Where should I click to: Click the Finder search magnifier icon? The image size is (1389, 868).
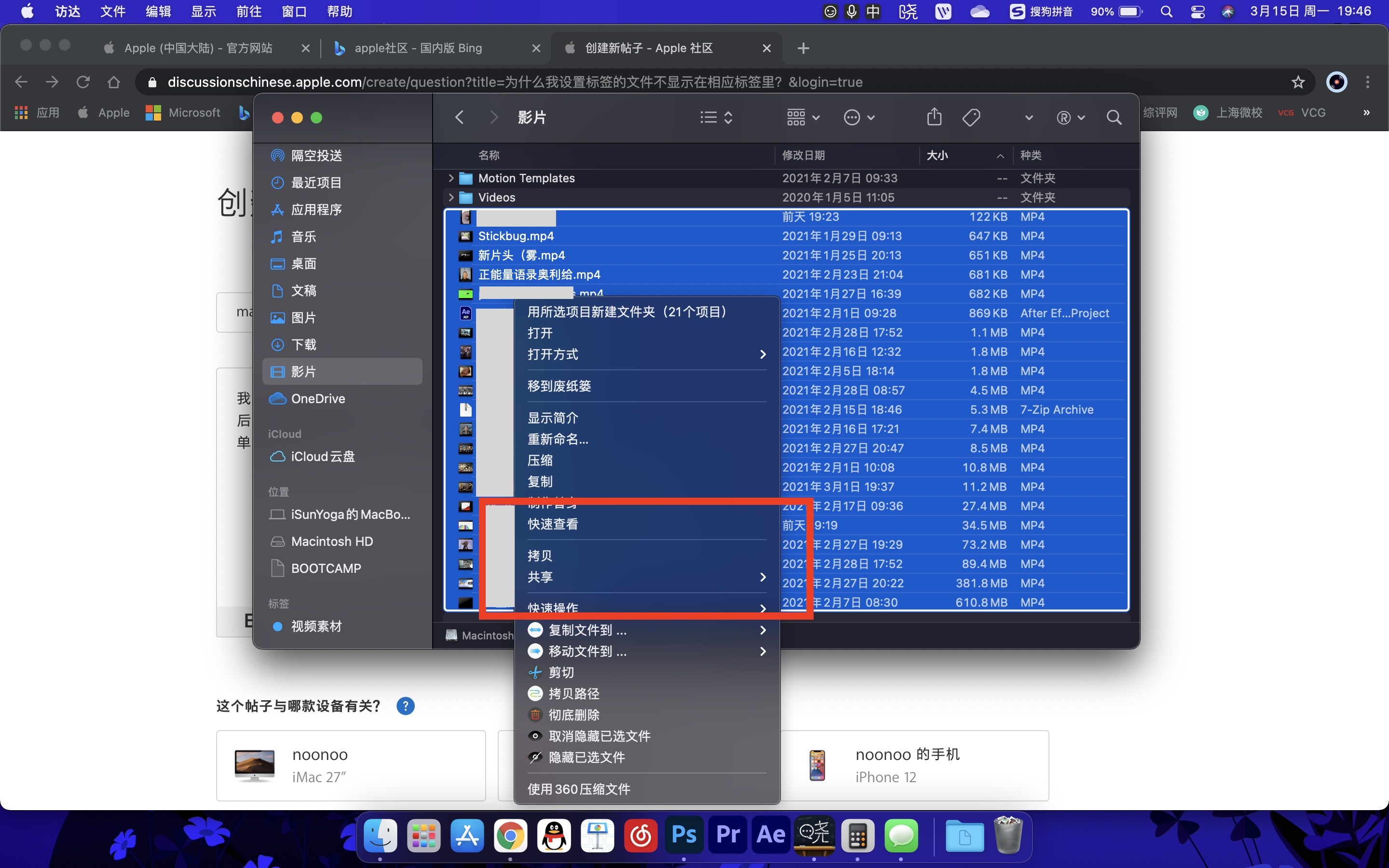[x=1114, y=117]
